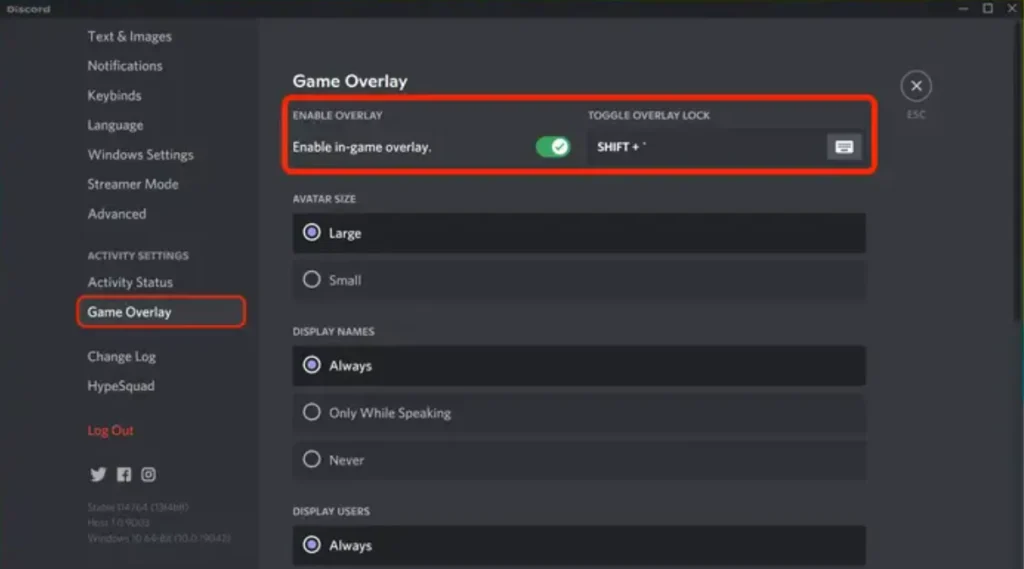Open the Instagram social link icon
Viewport: 1024px width, 569px height.
coord(148,475)
